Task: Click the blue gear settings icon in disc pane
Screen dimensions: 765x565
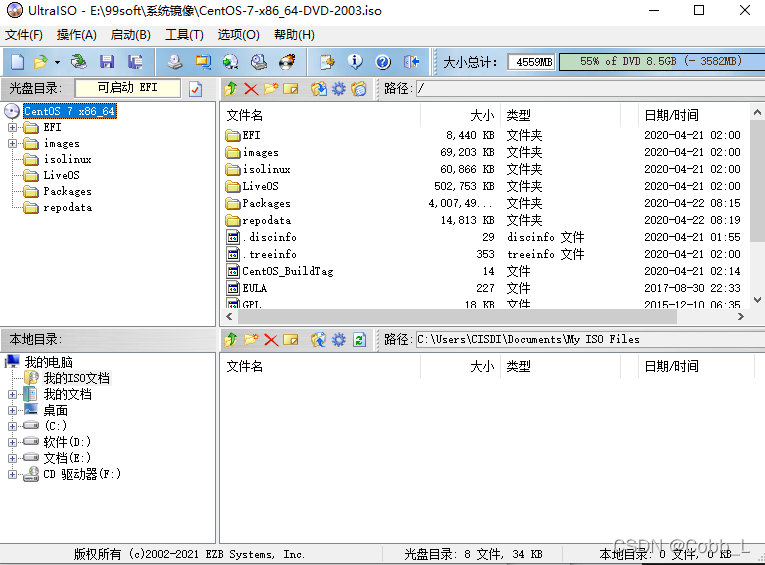Action: click(339, 89)
